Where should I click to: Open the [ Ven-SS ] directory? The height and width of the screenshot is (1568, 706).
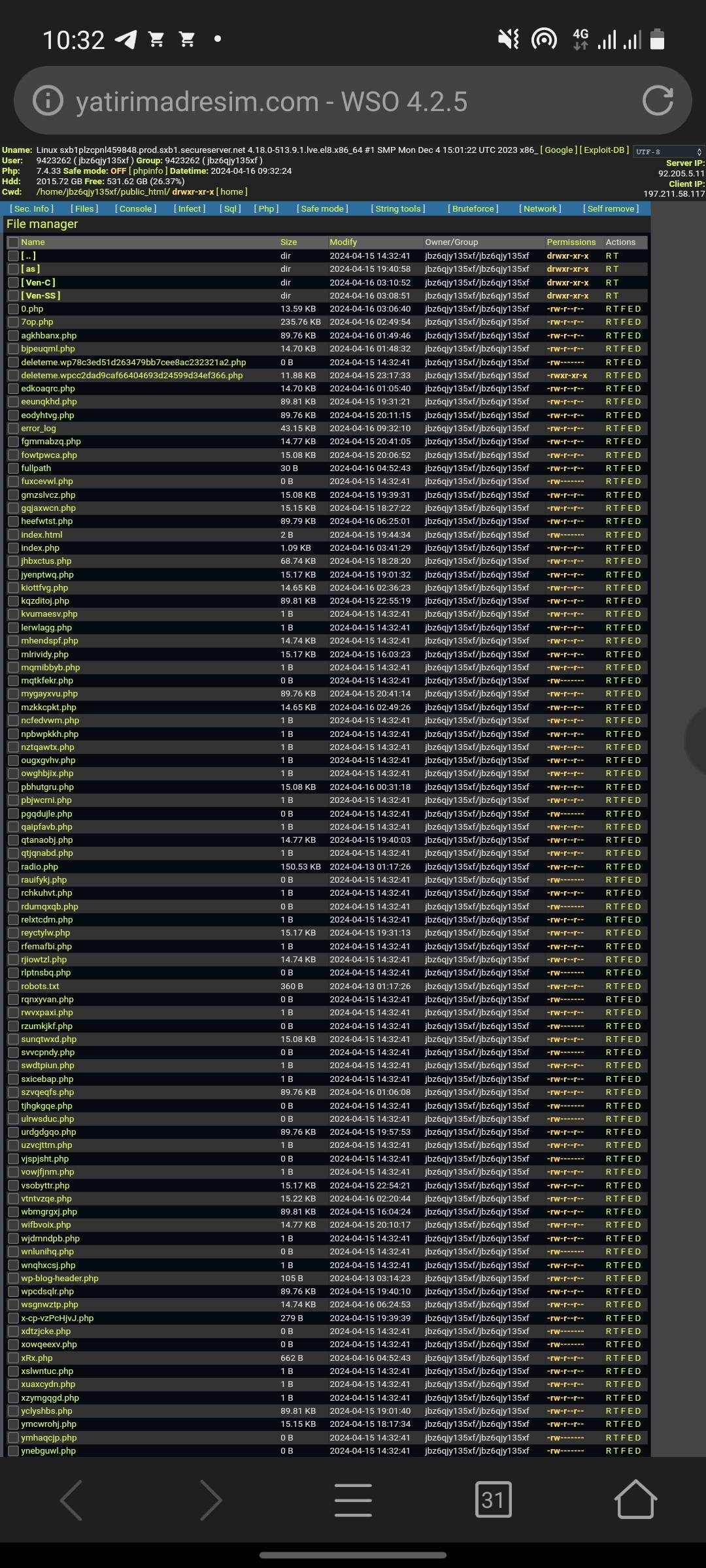[x=41, y=295]
